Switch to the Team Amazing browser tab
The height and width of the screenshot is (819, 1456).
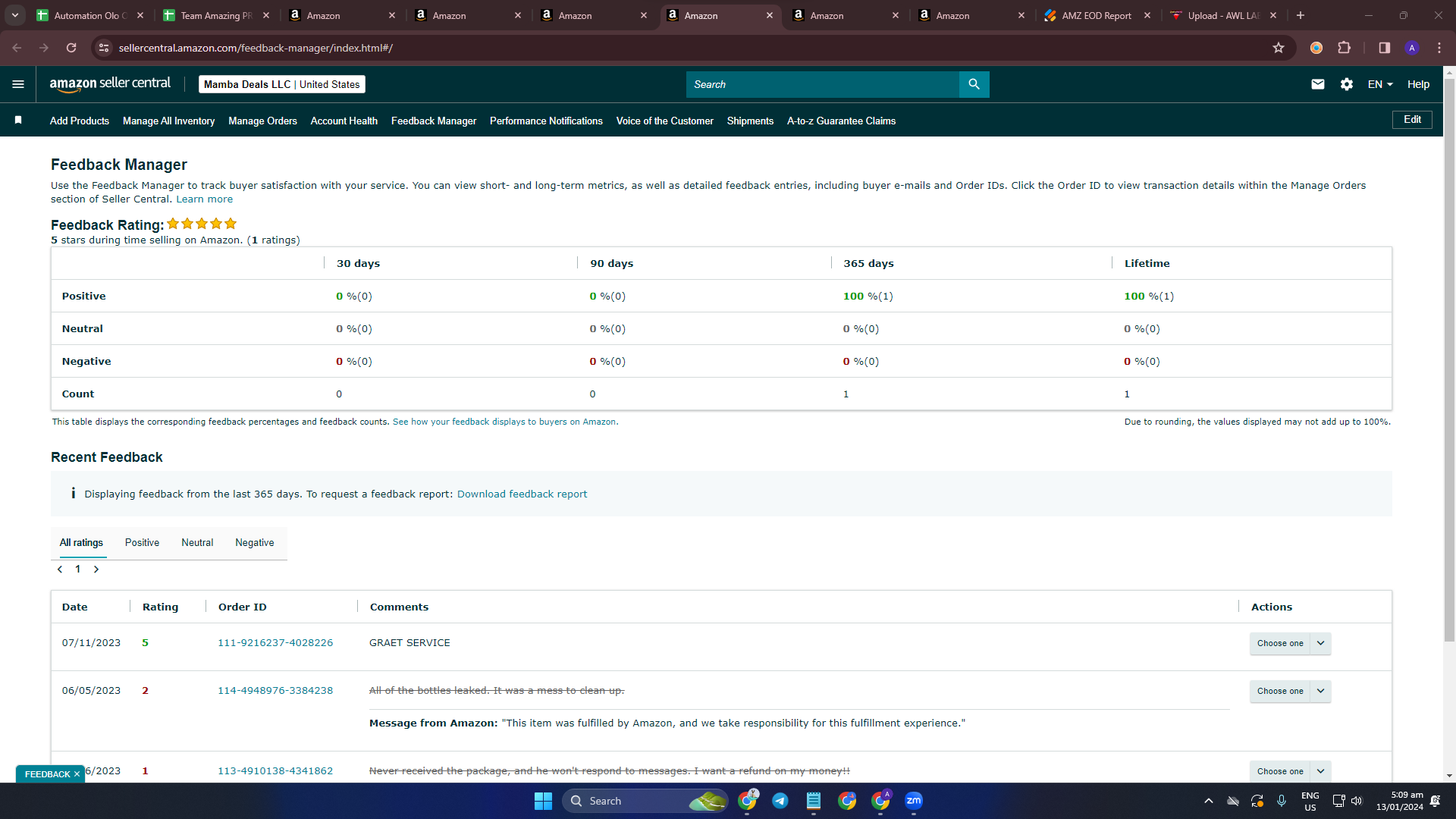point(216,15)
